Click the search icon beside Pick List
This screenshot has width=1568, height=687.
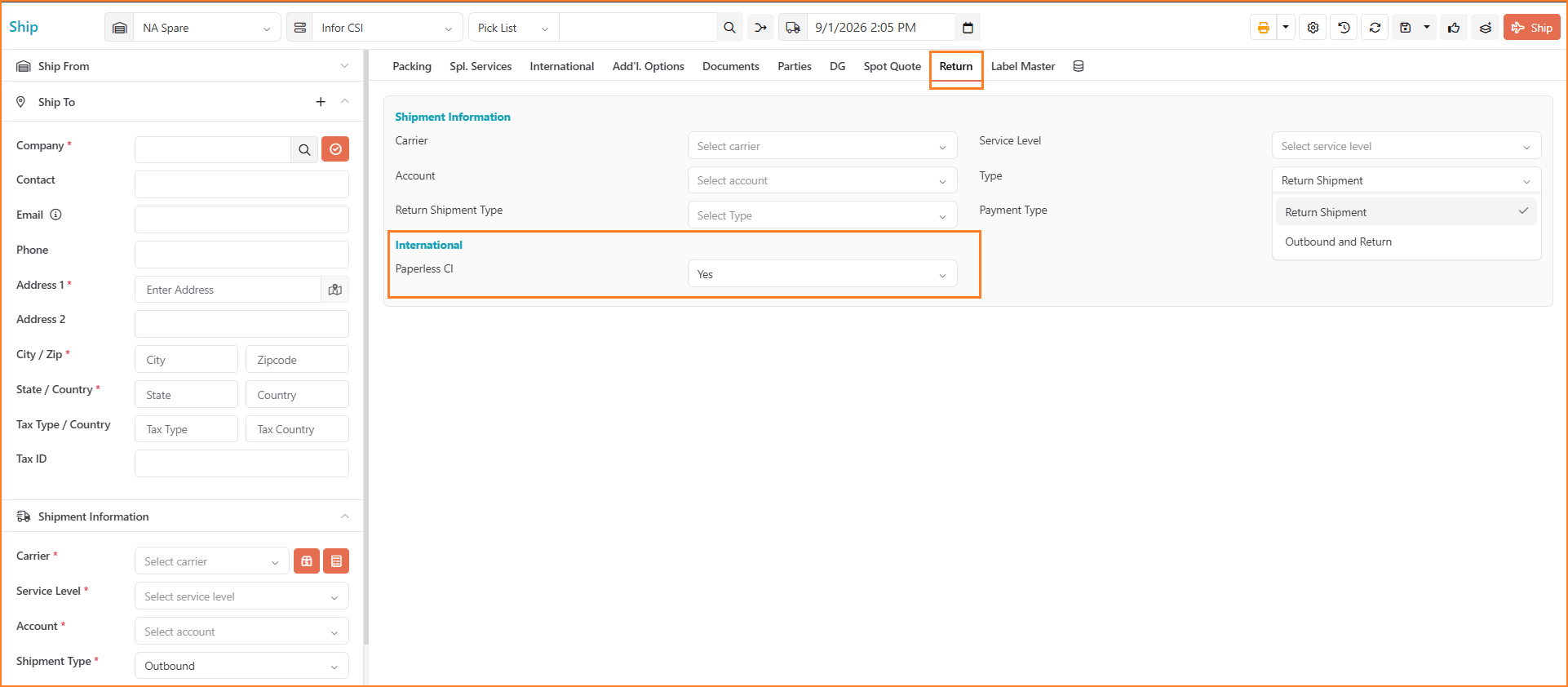[729, 28]
